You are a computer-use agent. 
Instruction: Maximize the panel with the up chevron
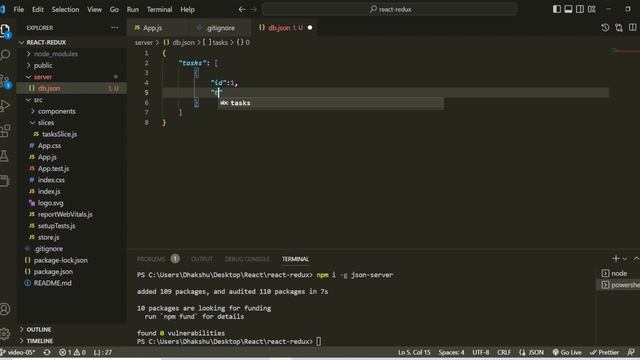point(636,259)
